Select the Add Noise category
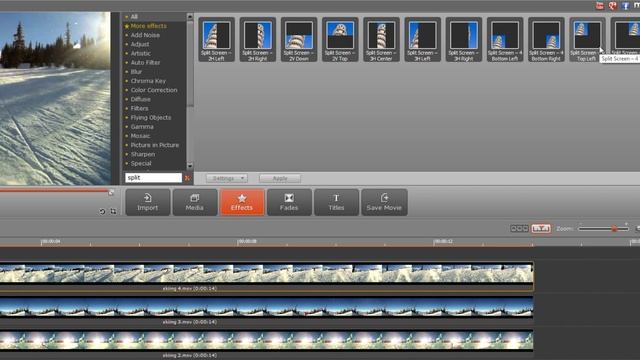 (145, 35)
